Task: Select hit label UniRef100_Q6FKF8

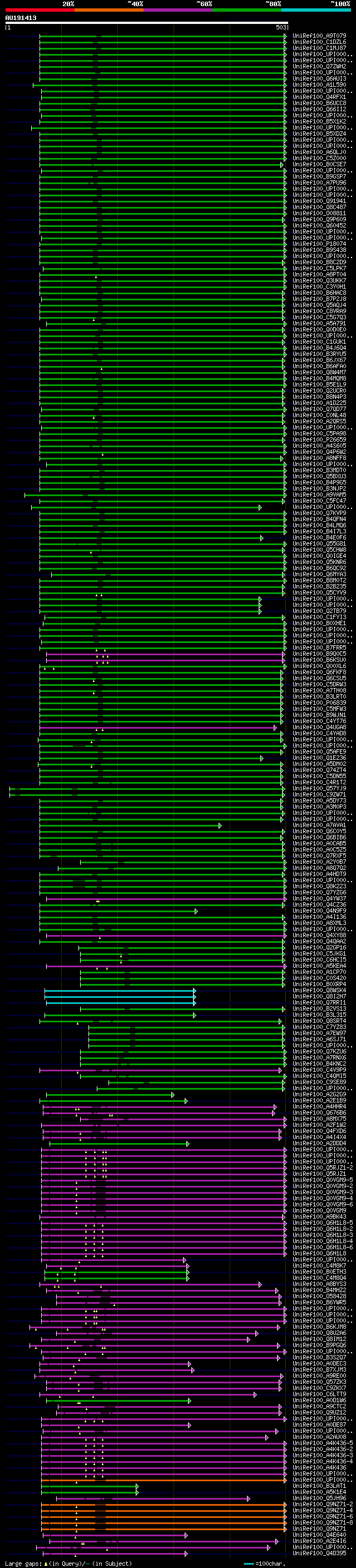Action: pos(319,672)
